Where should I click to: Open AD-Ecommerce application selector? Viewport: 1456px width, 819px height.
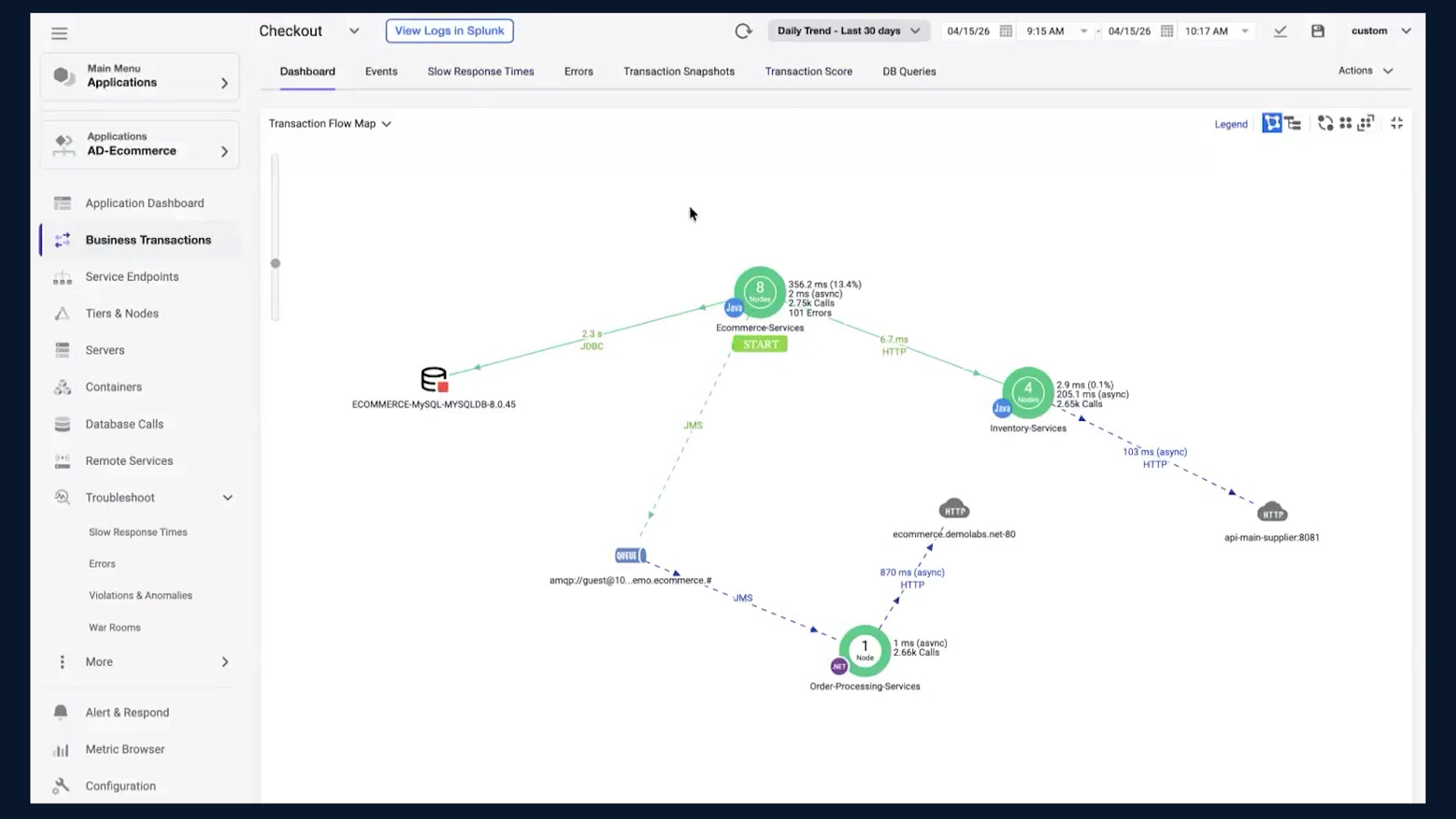tap(140, 144)
